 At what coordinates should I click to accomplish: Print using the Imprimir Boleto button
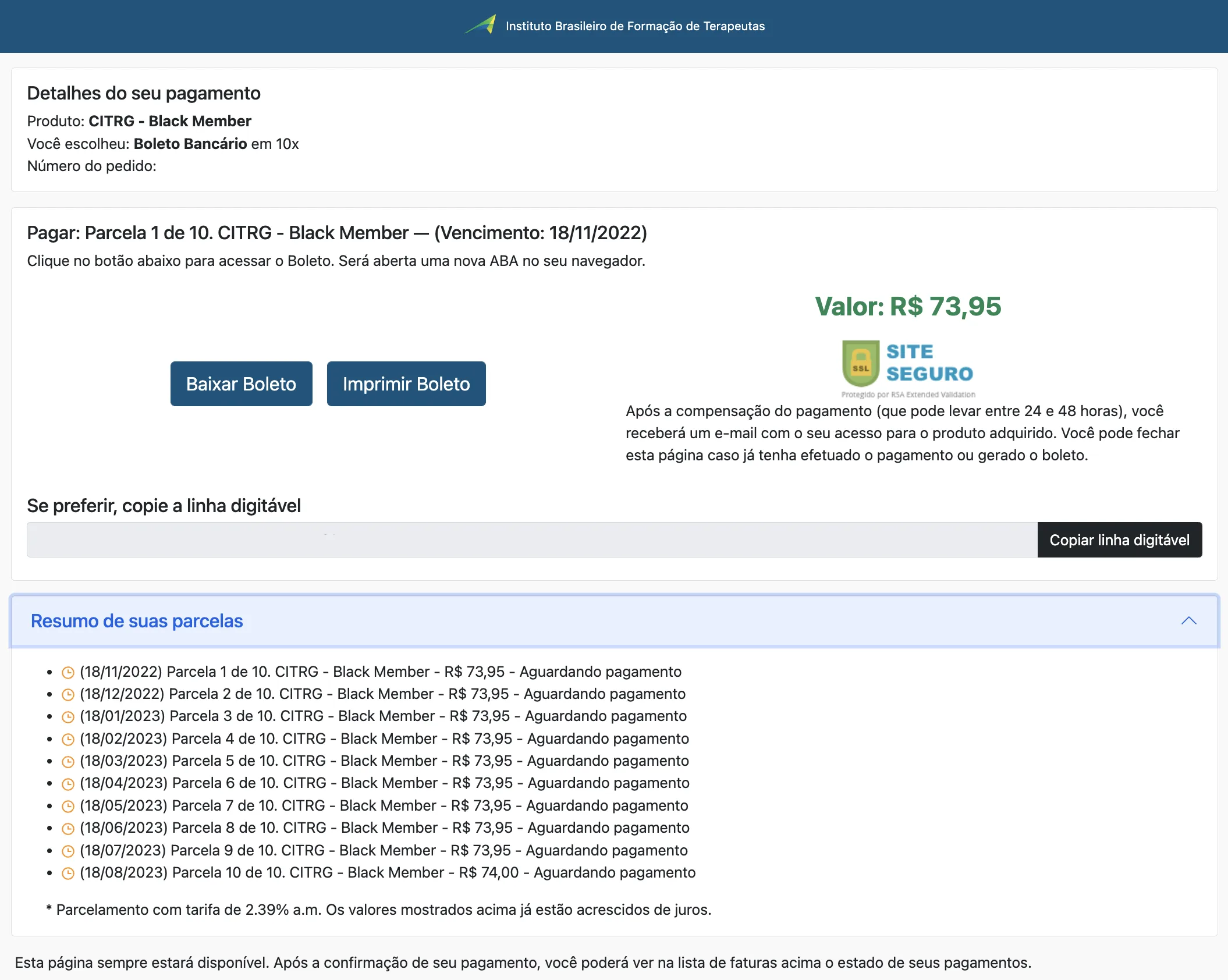tap(406, 384)
